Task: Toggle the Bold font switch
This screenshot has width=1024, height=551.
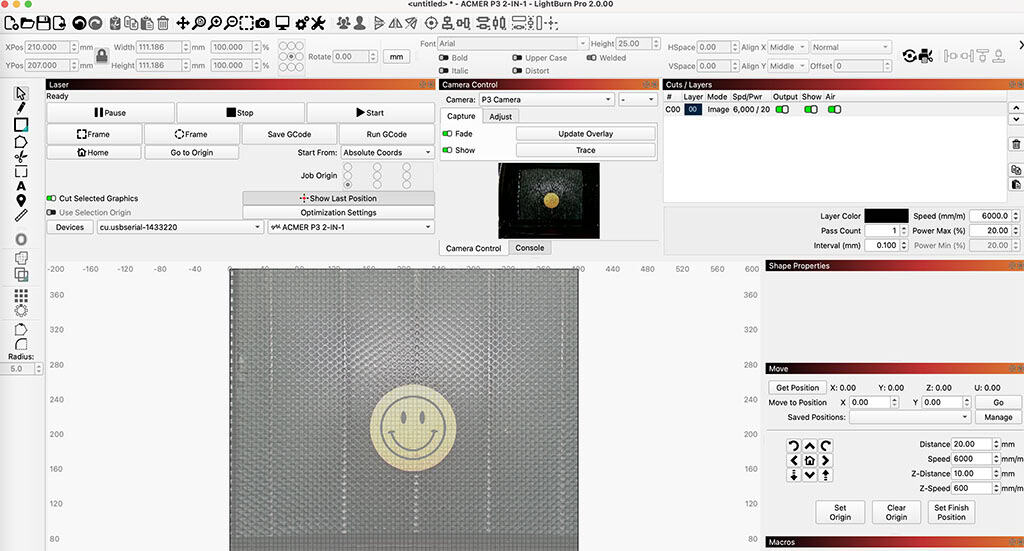Action: (x=443, y=57)
